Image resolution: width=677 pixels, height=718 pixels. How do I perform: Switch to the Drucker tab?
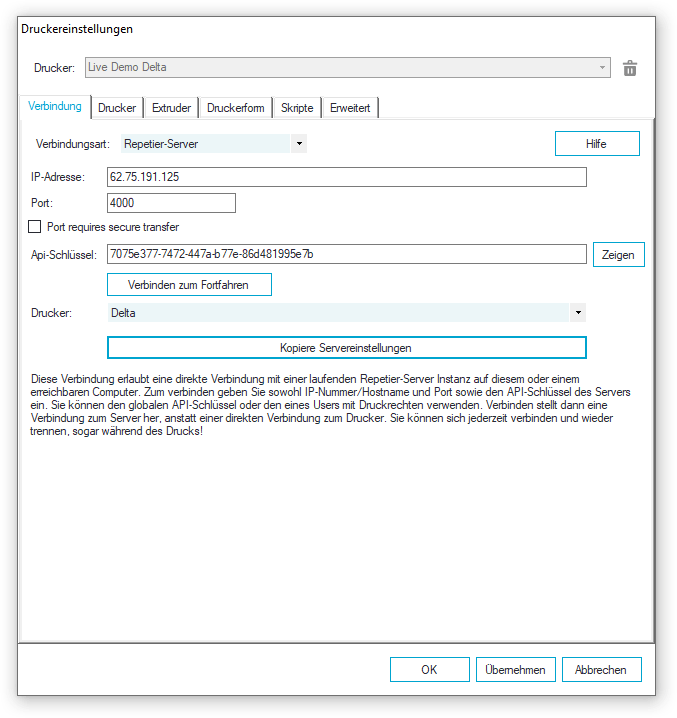[117, 108]
